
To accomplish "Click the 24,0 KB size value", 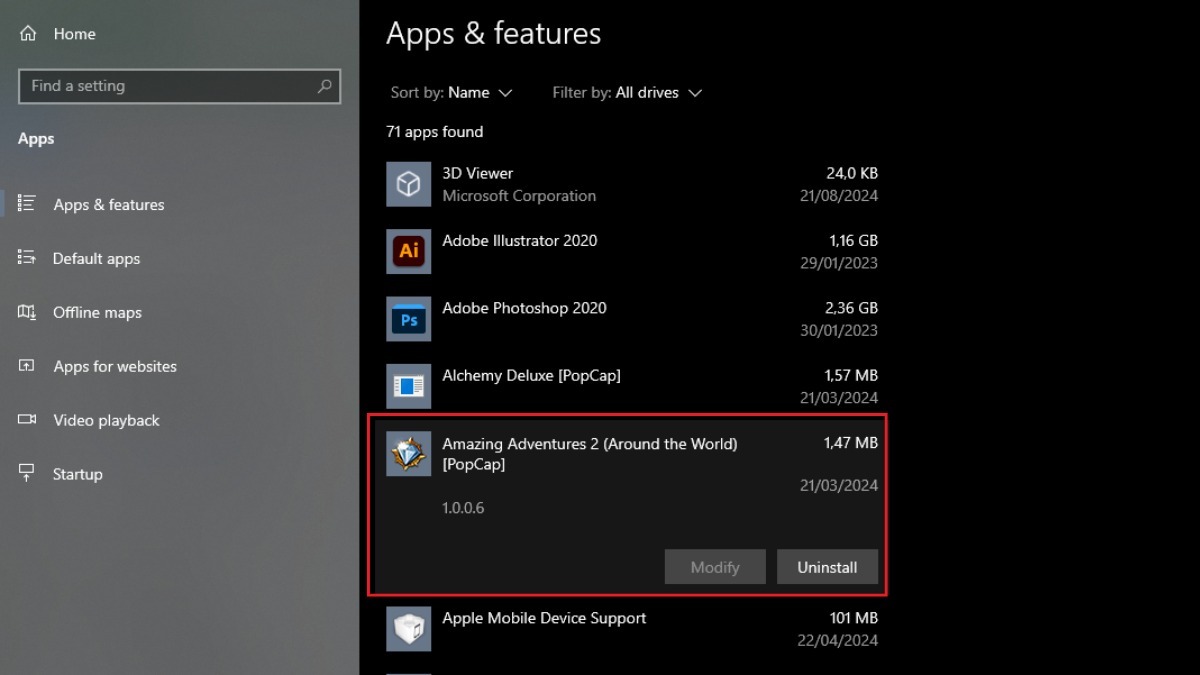I will (852, 173).
